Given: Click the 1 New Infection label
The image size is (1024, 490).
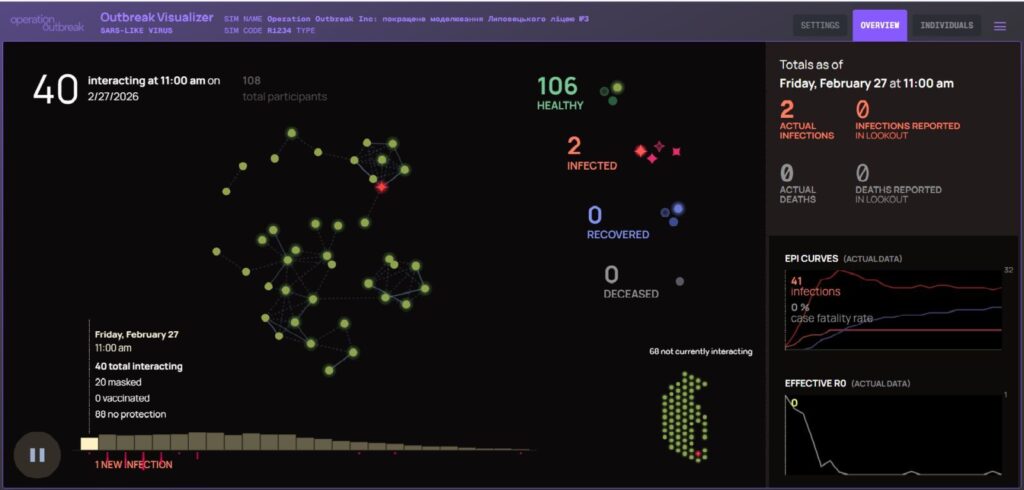Looking at the screenshot, I should [133, 464].
